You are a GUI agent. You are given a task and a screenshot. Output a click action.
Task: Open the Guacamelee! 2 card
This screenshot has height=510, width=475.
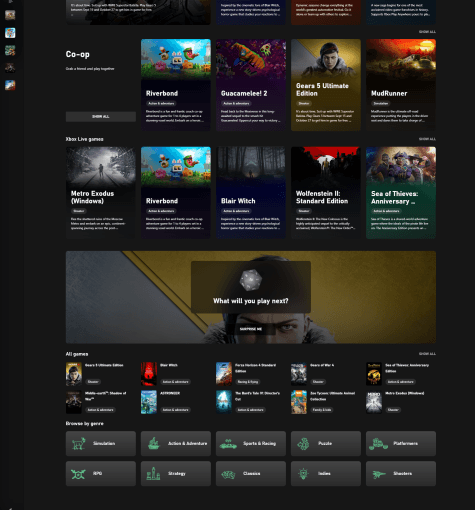pos(251,85)
